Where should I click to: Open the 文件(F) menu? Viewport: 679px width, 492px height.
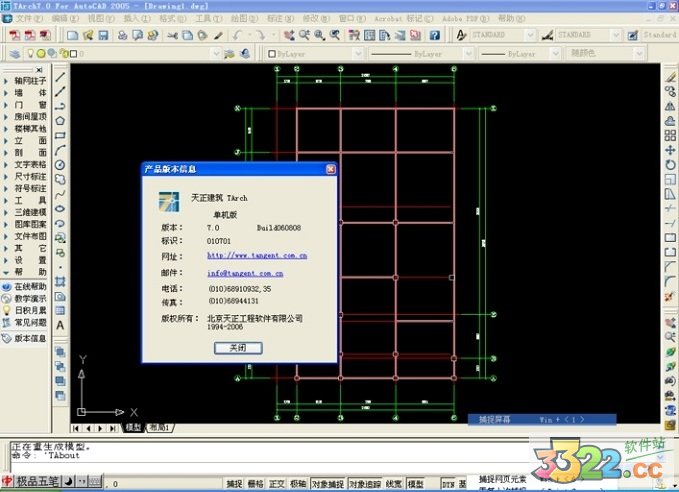coord(28,19)
